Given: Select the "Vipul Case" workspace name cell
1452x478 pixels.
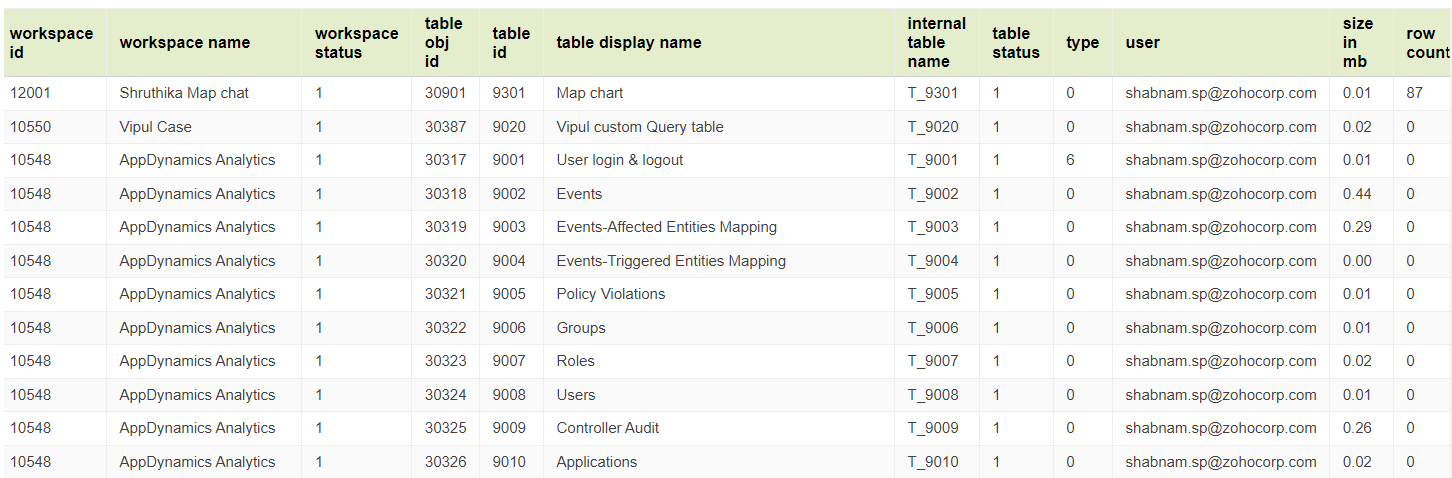Looking at the screenshot, I should tap(155, 127).
